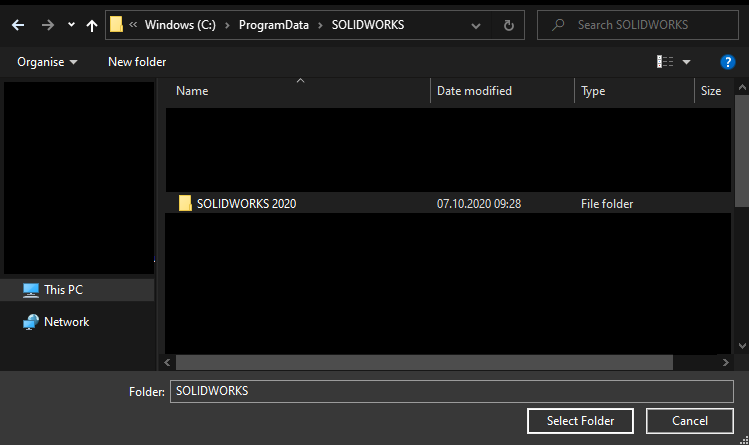Screen dimensions: 749x445
Task: Open the address bar history dropdown
Action: tap(476, 26)
